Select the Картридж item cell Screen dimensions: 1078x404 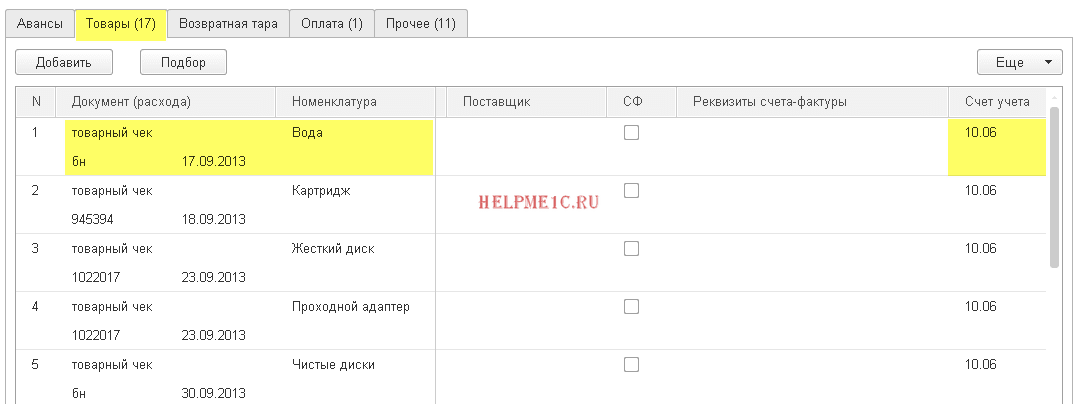[x=321, y=190]
